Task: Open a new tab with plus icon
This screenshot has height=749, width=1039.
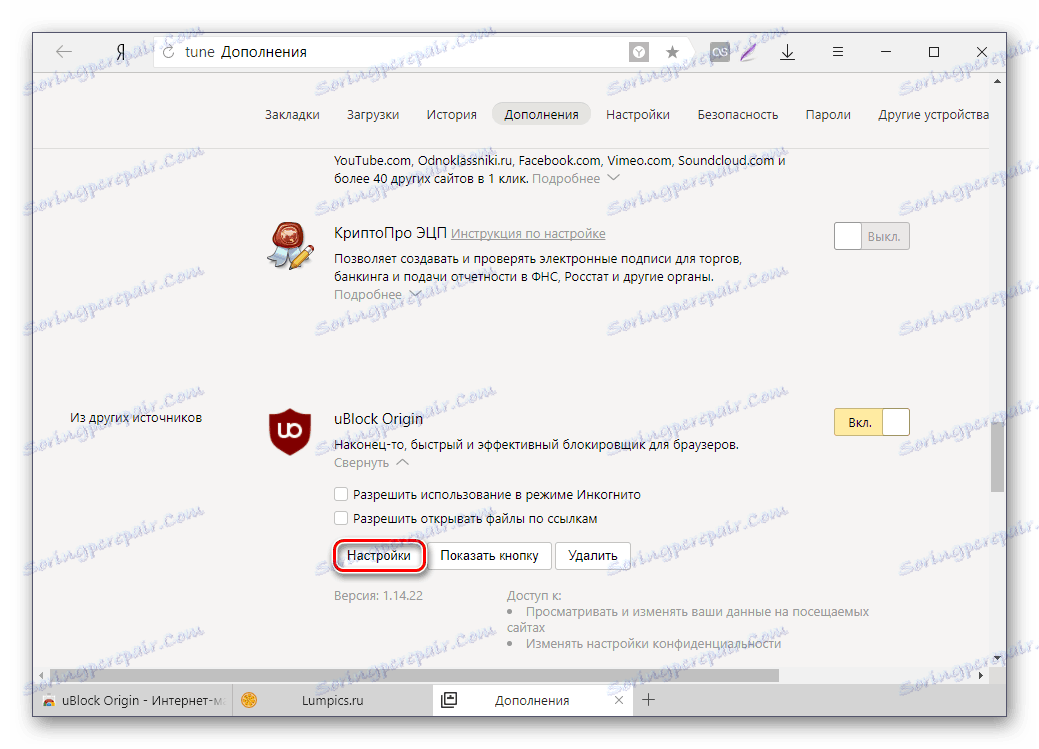Action: tap(649, 700)
